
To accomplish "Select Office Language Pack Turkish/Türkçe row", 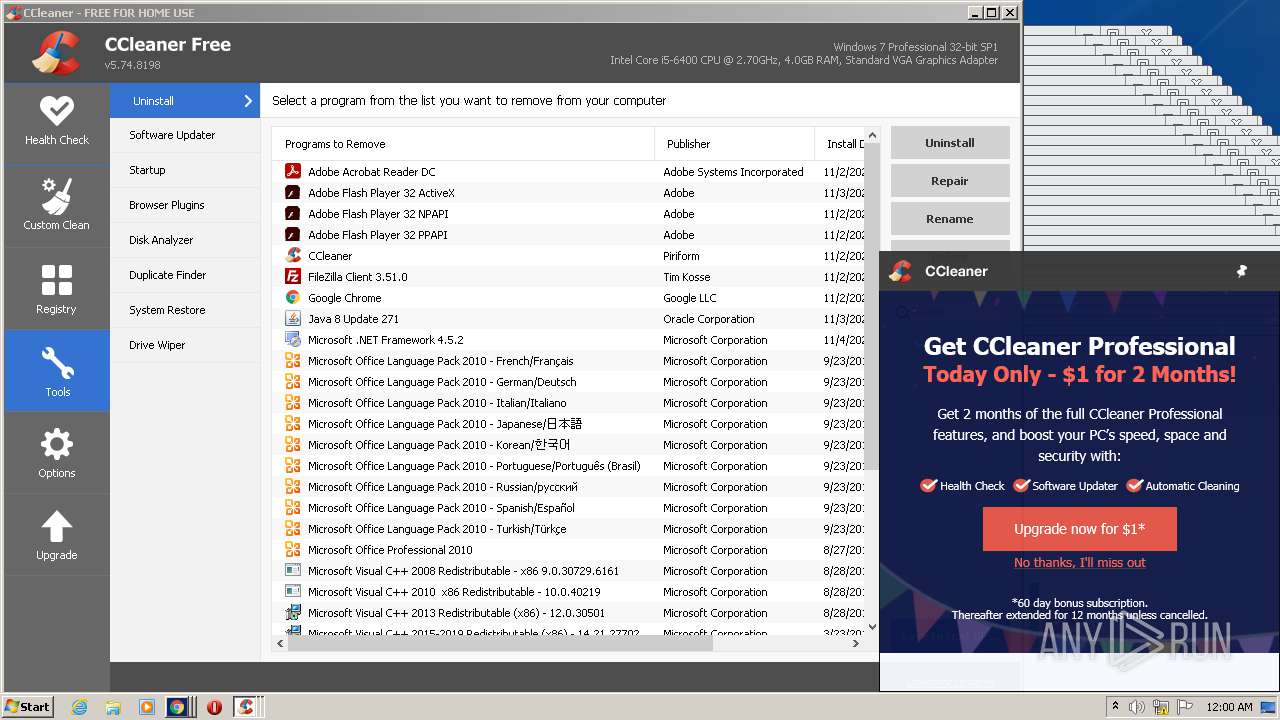I will tap(568, 528).
